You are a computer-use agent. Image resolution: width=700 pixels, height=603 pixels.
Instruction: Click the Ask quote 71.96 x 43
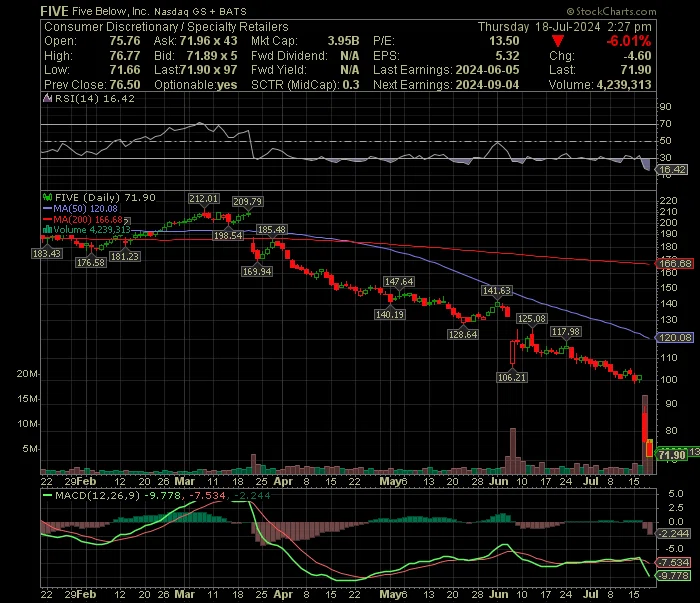click(208, 41)
